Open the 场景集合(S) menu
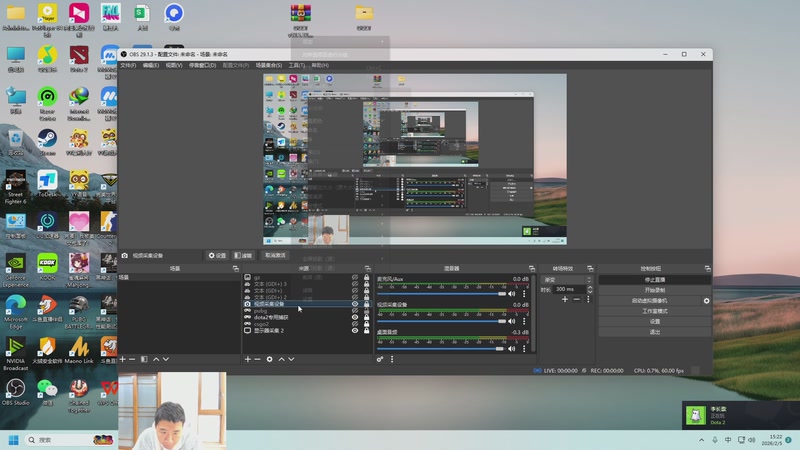Image resolution: width=800 pixels, height=450 pixels. click(268, 65)
